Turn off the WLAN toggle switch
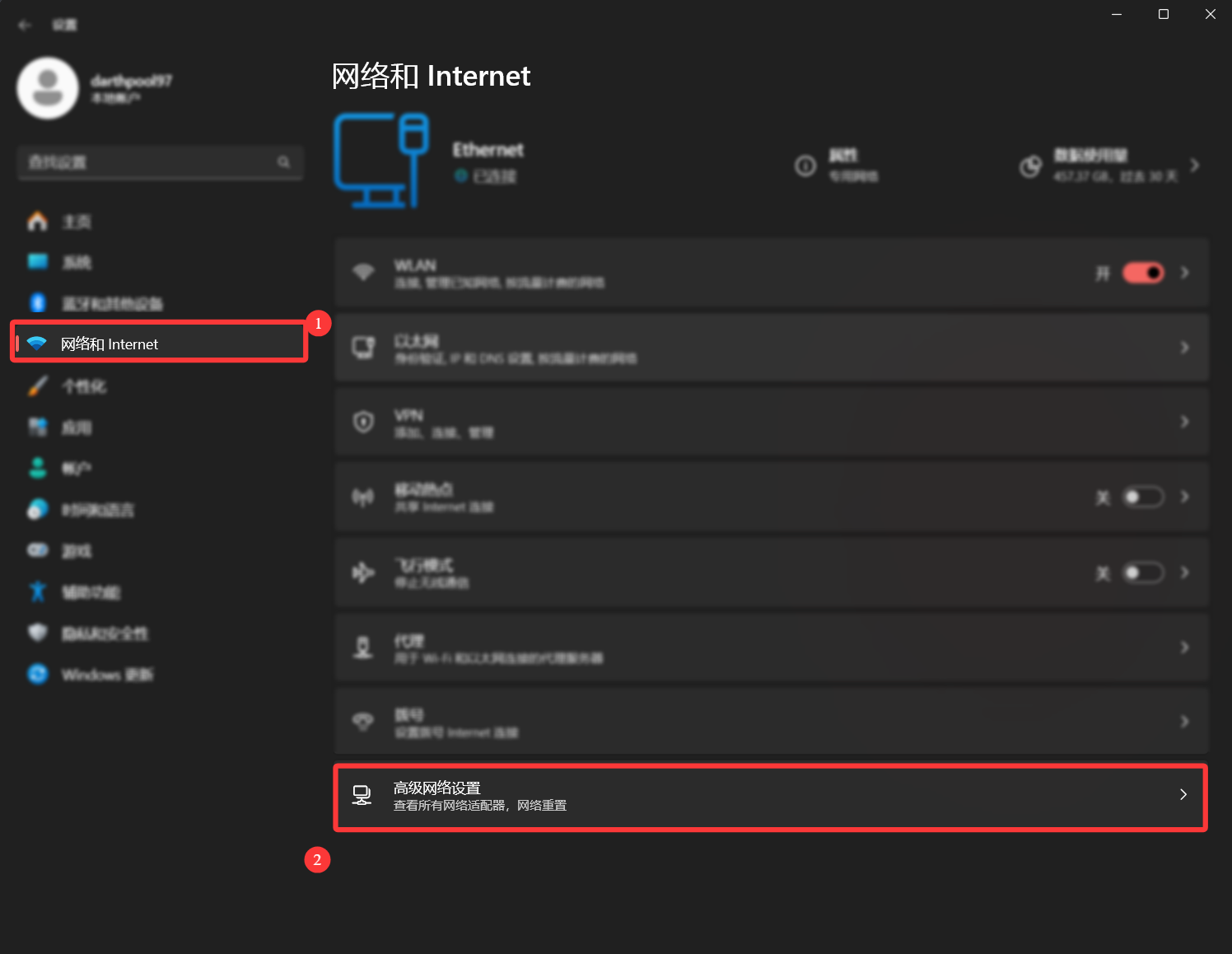Image resolution: width=1232 pixels, height=954 pixels. [1143, 273]
